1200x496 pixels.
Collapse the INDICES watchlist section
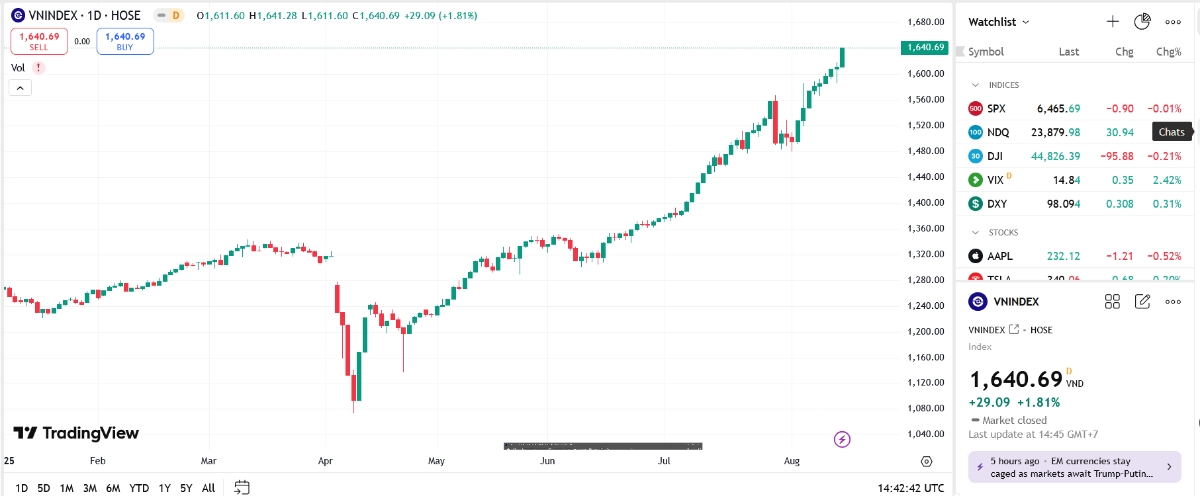pyautogui.click(x=976, y=85)
